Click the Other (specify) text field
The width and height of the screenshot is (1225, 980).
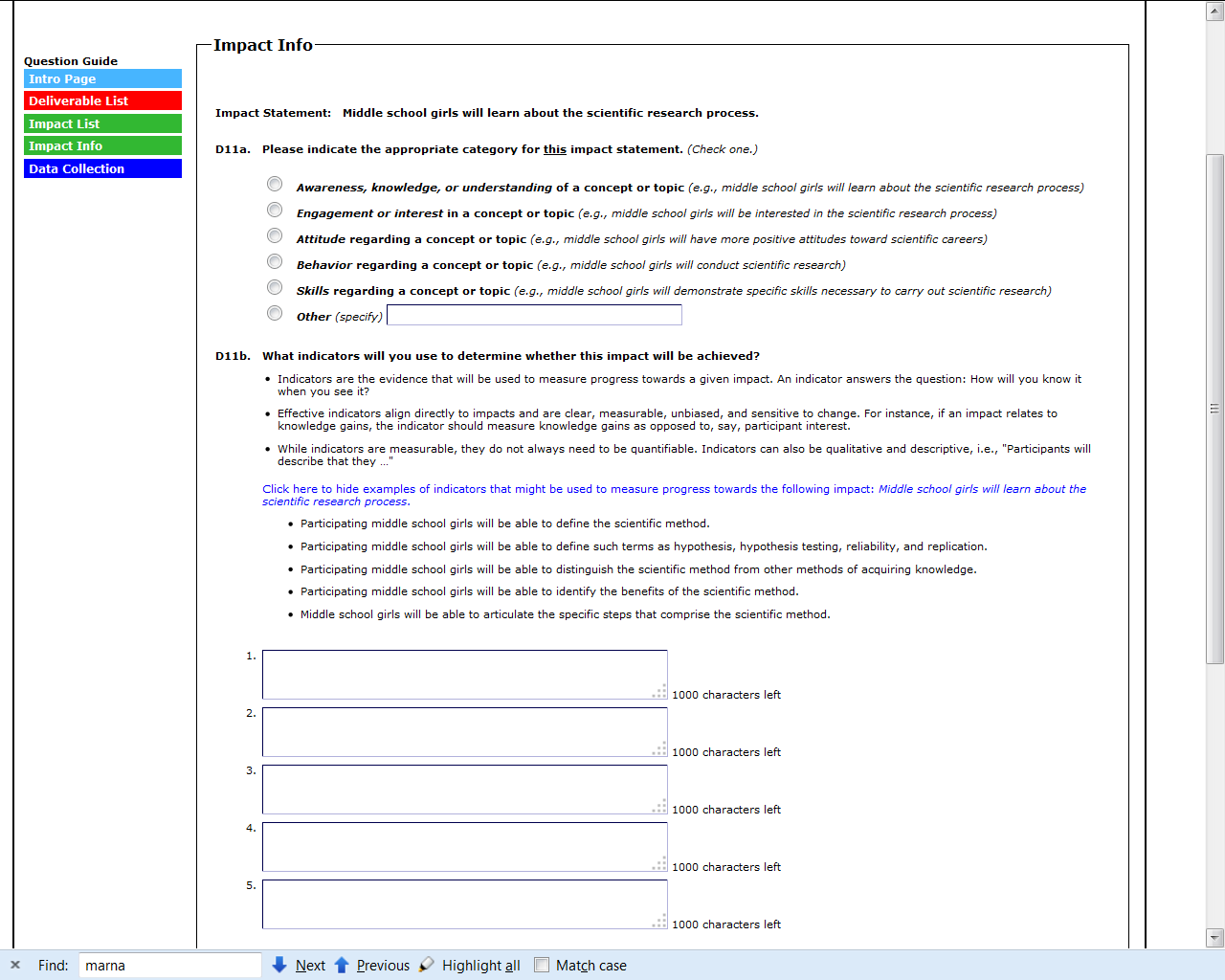point(534,315)
